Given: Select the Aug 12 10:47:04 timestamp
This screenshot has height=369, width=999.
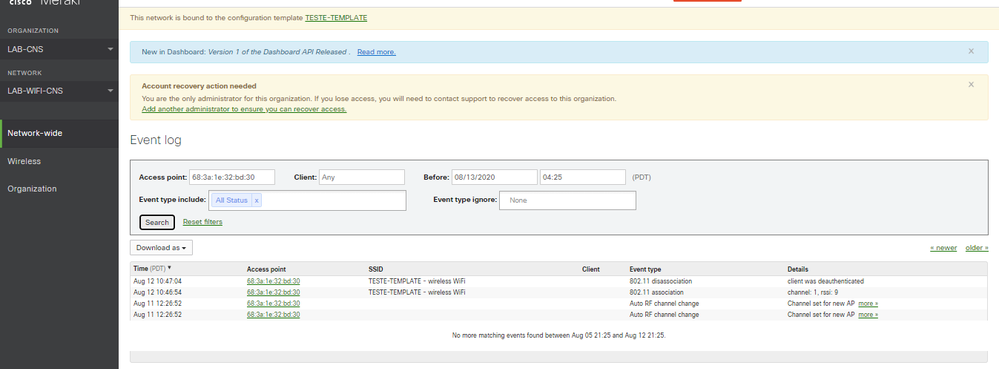Looking at the screenshot, I should [x=157, y=281].
